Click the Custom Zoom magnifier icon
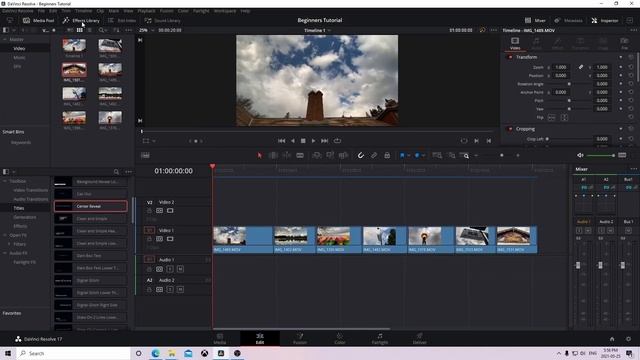This screenshot has width=640, height=360. 464,156
